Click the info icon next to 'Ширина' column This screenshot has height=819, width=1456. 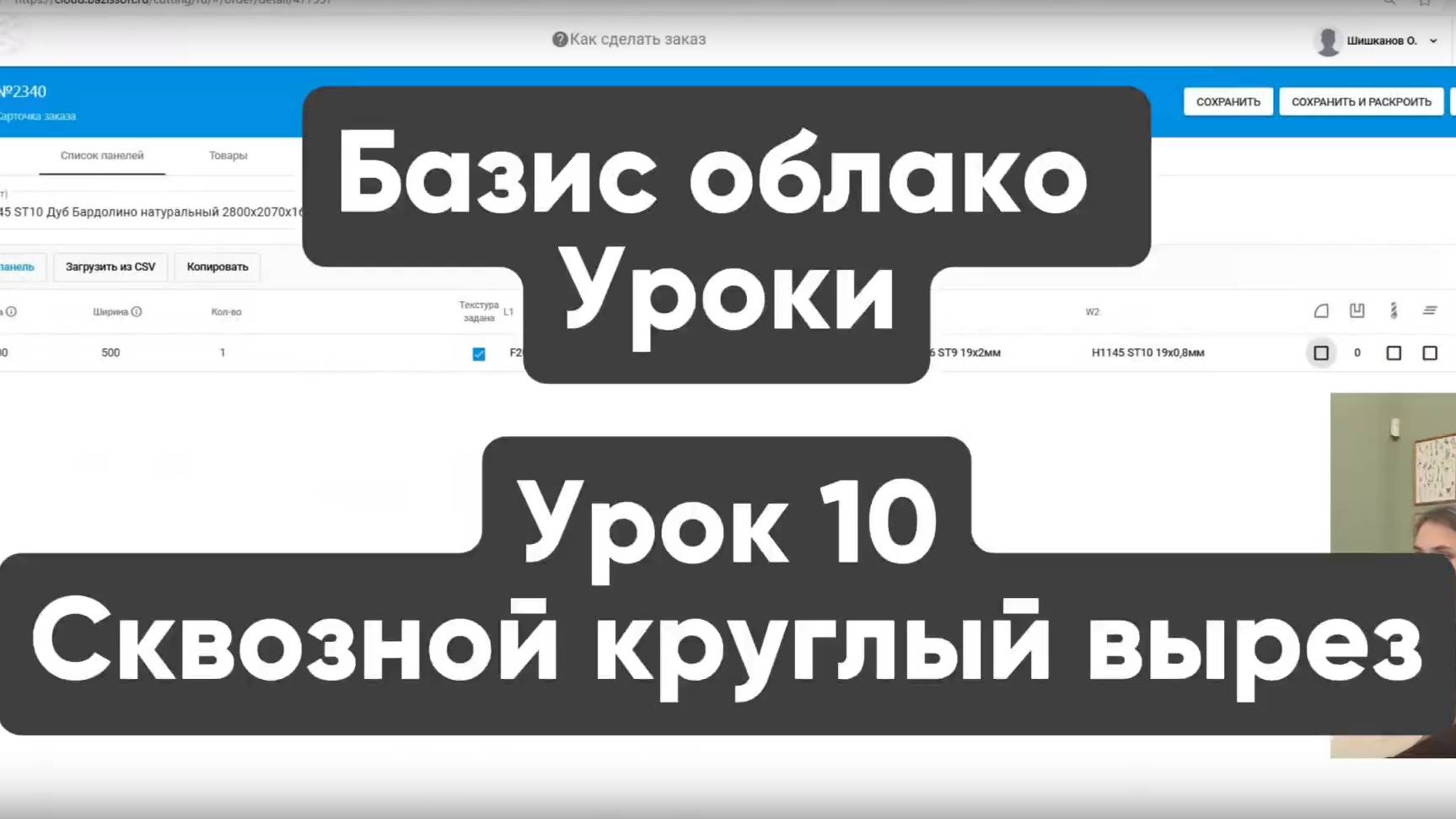click(x=137, y=311)
